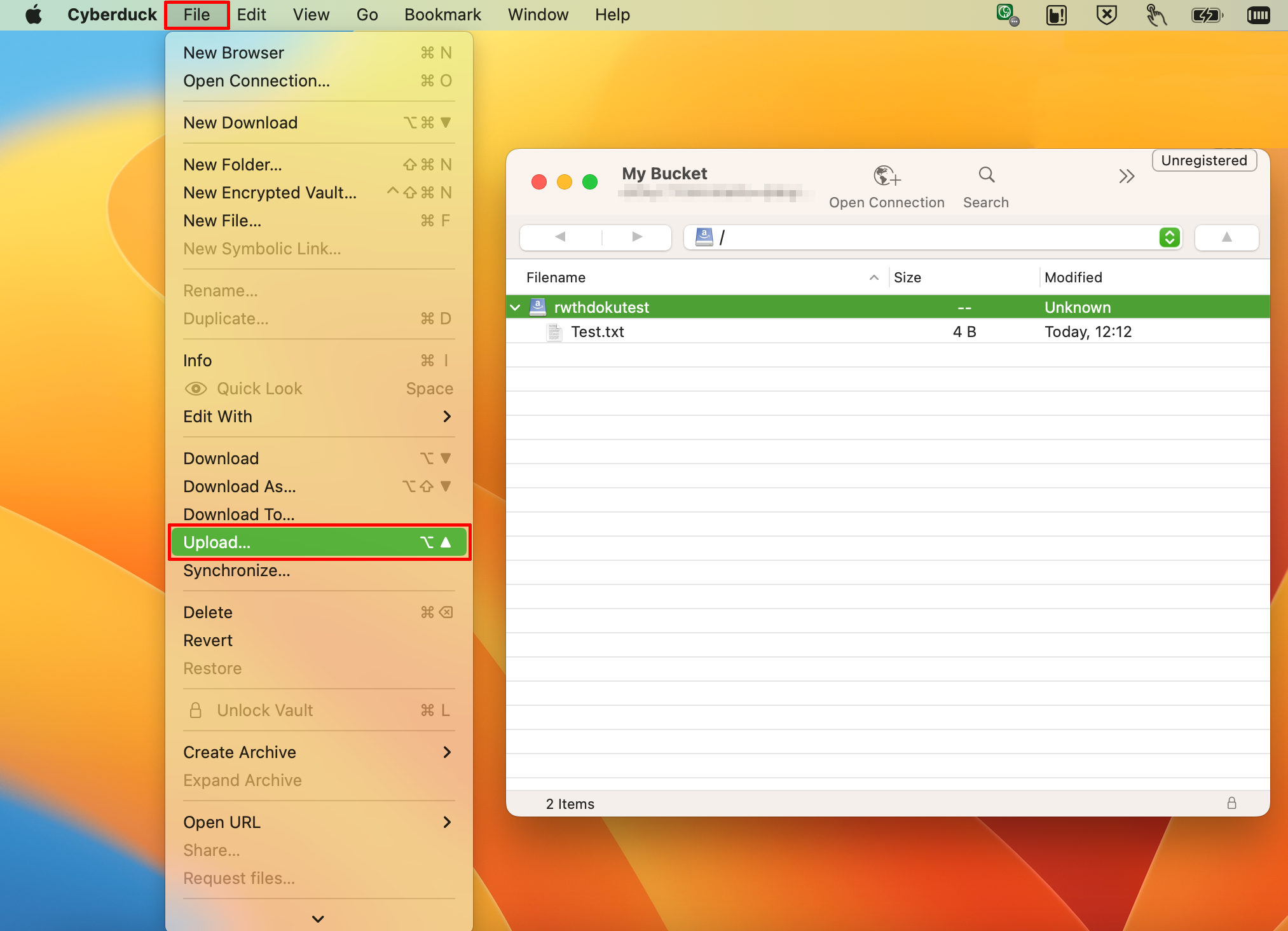Click the Today, 12:12 modified cell
Viewport: 1288px width, 931px height.
point(1088,332)
